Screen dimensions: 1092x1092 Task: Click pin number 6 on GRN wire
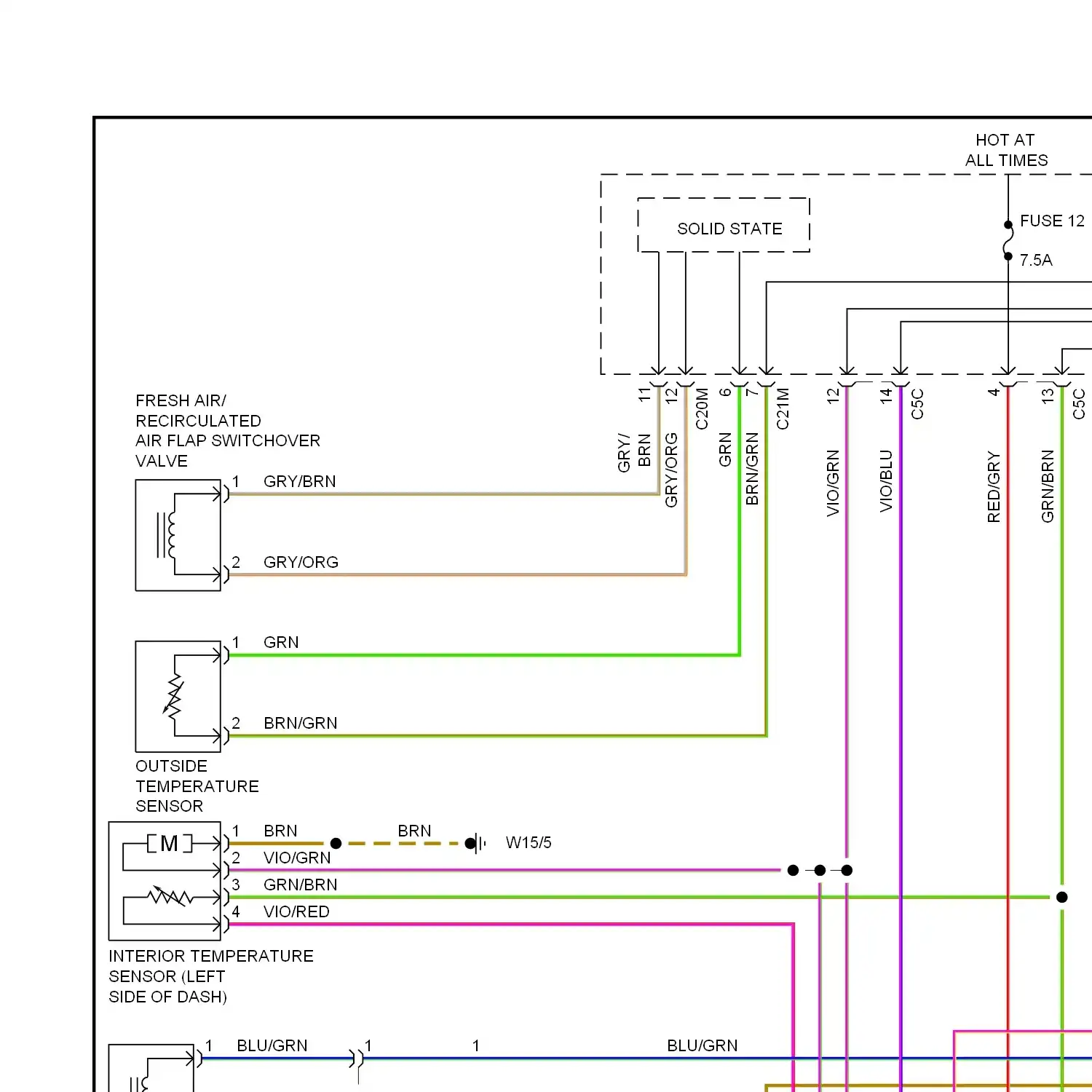725,392
